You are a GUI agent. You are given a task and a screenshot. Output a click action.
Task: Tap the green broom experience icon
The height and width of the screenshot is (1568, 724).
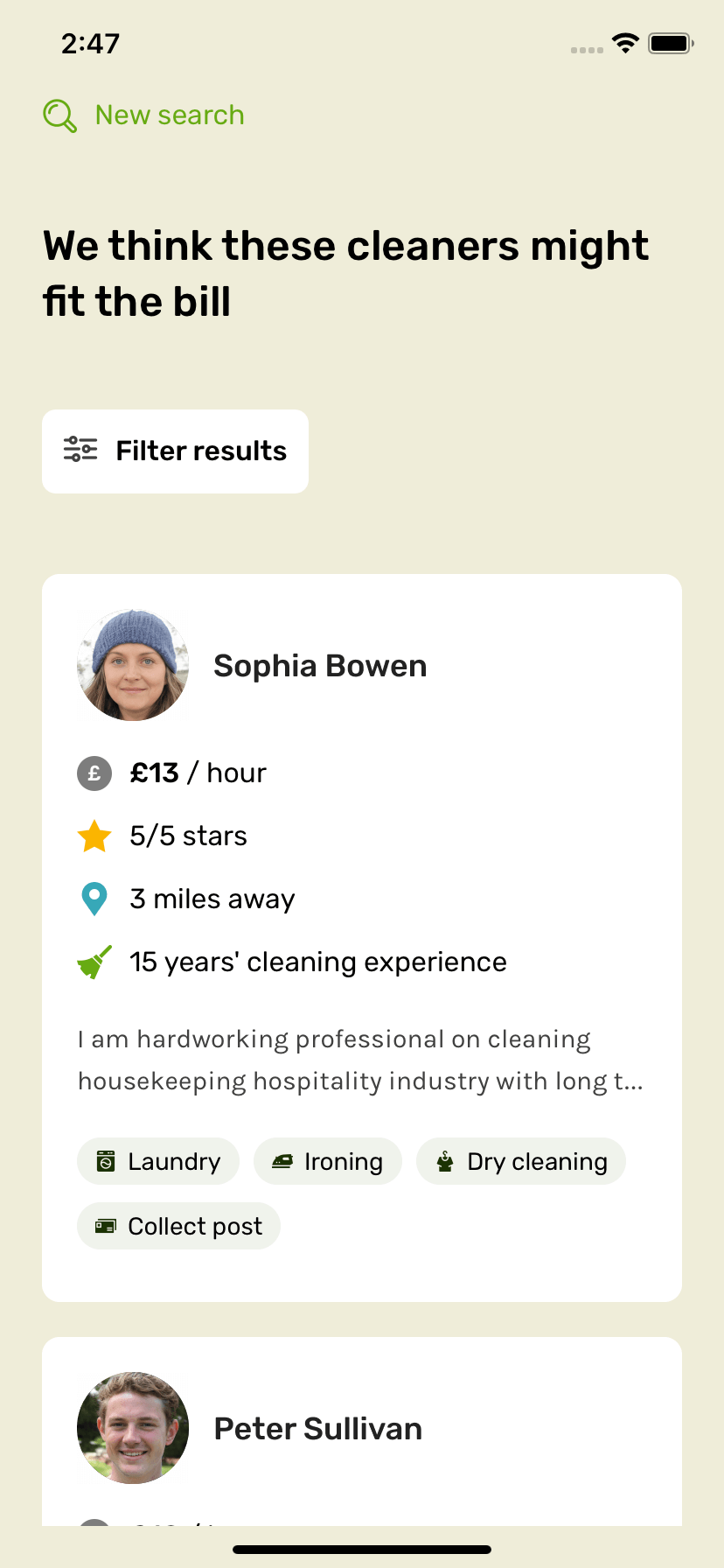94,962
